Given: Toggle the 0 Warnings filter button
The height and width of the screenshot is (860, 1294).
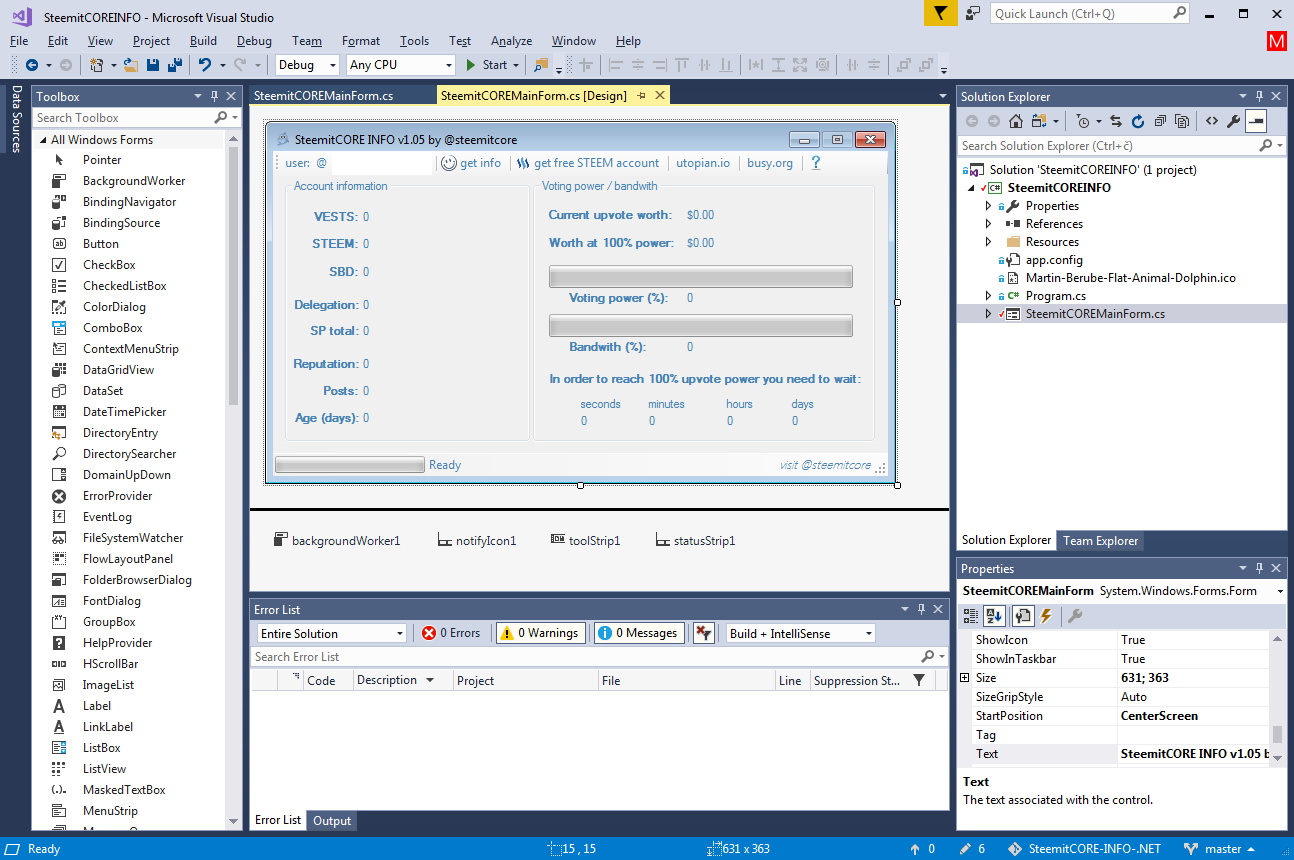Looking at the screenshot, I should tap(541, 633).
